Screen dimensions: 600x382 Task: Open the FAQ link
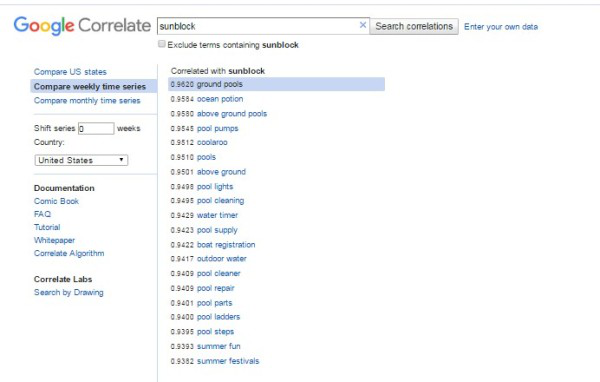42,214
